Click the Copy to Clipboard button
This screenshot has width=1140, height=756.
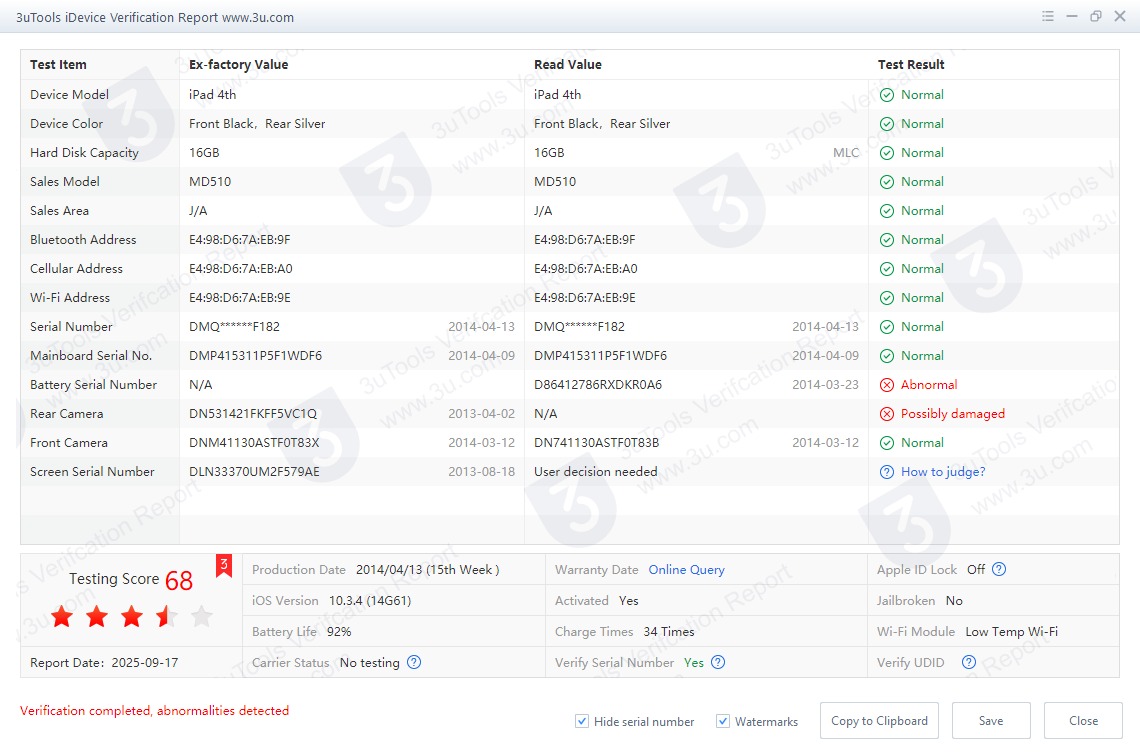click(879, 720)
